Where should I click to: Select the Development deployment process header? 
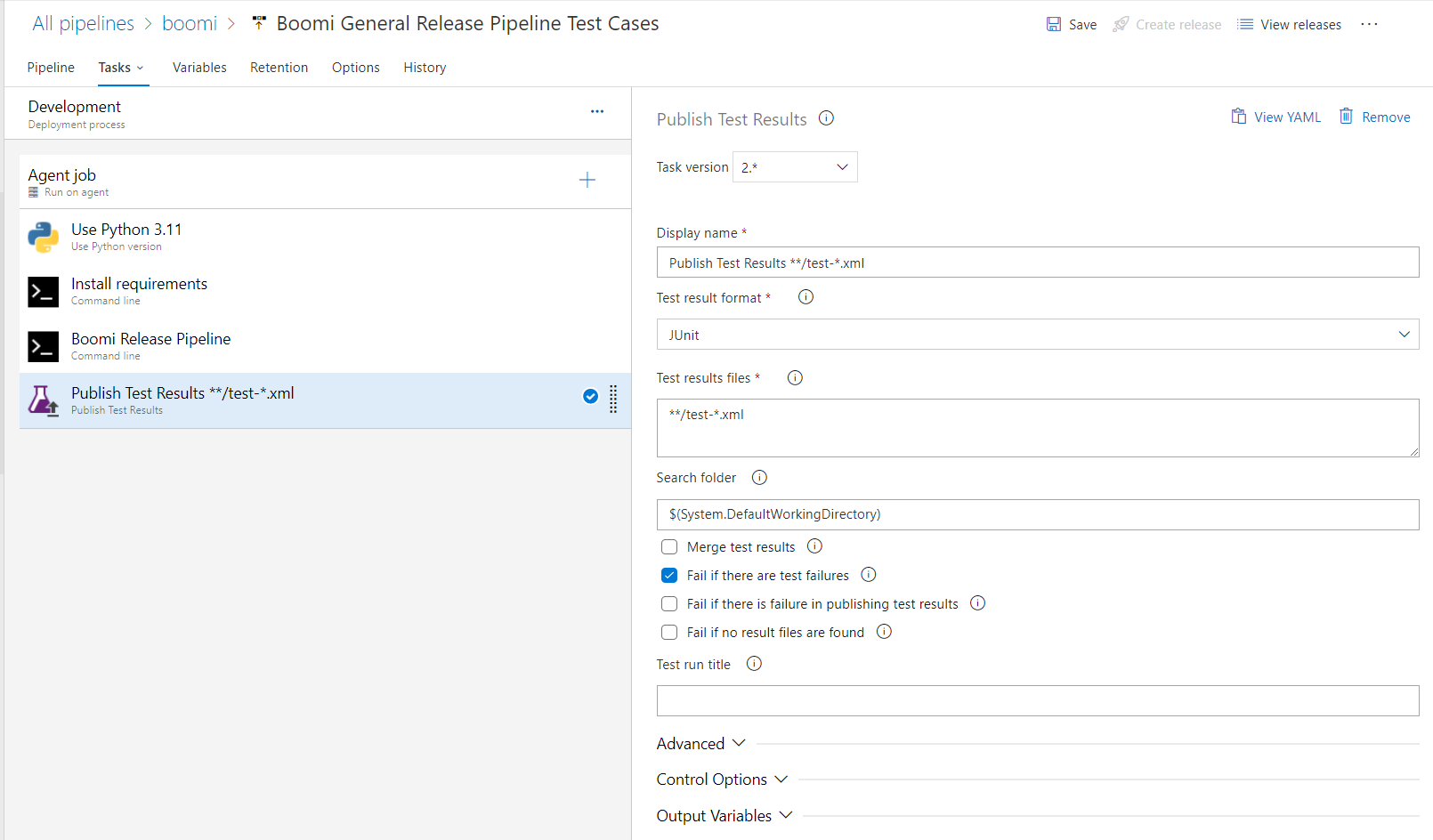click(318, 113)
